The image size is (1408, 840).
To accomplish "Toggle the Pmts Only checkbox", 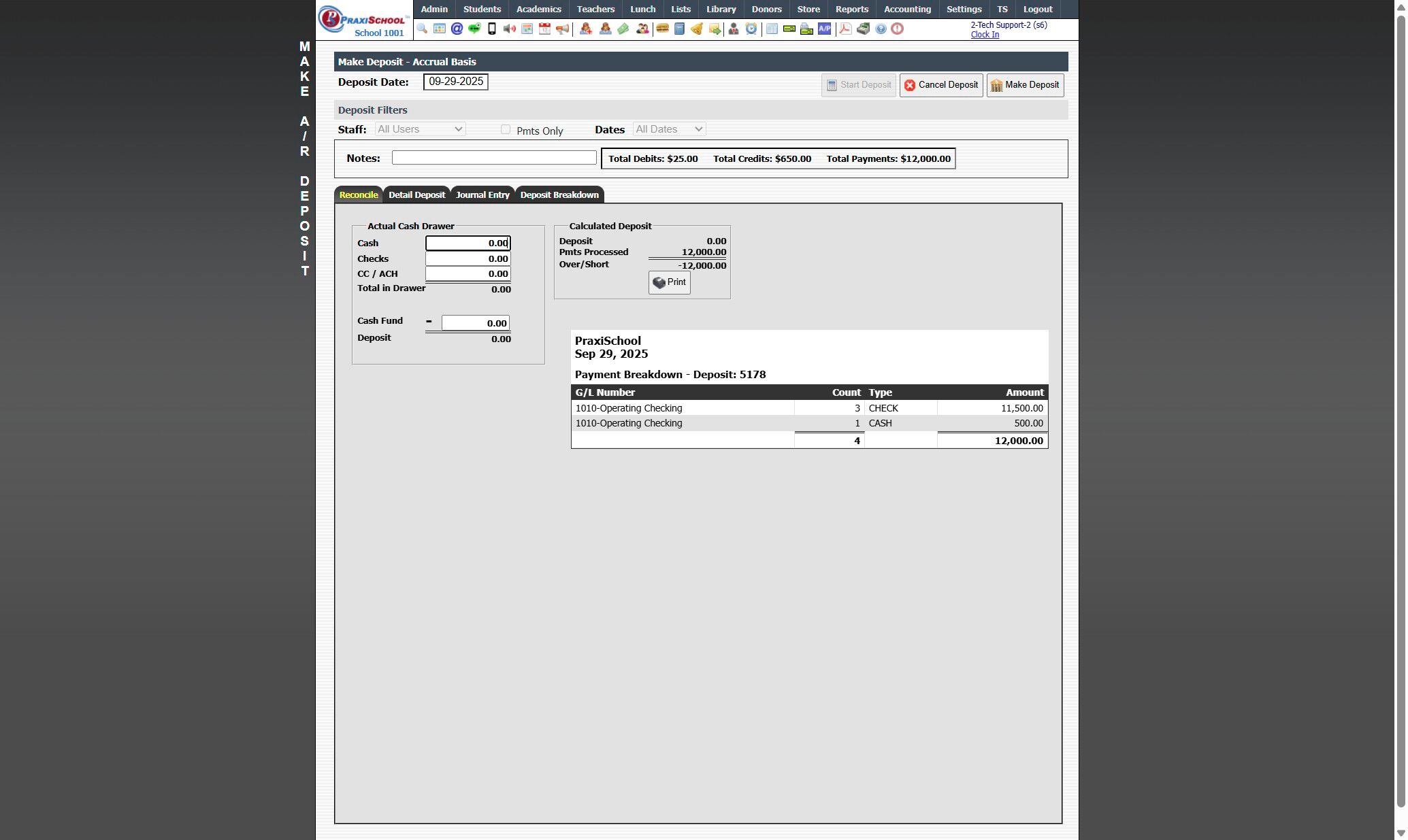I will click(506, 129).
